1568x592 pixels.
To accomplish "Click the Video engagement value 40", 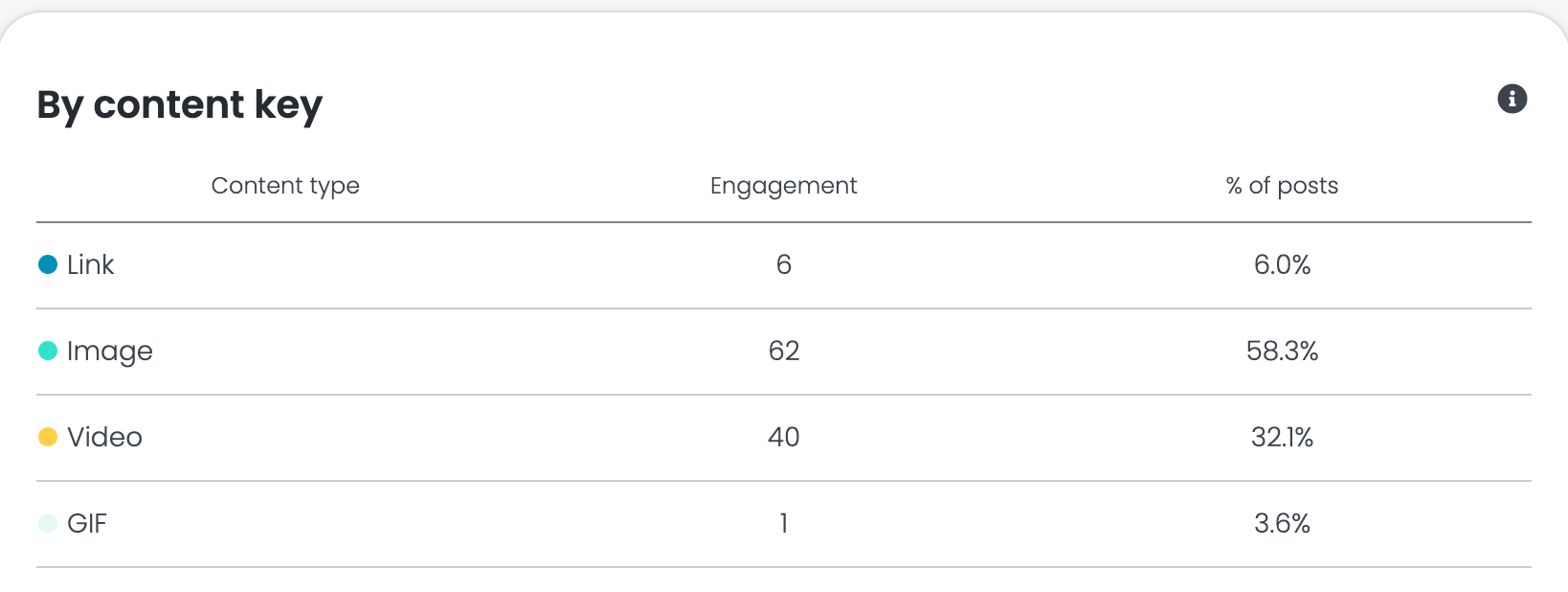I will [x=784, y=437].
